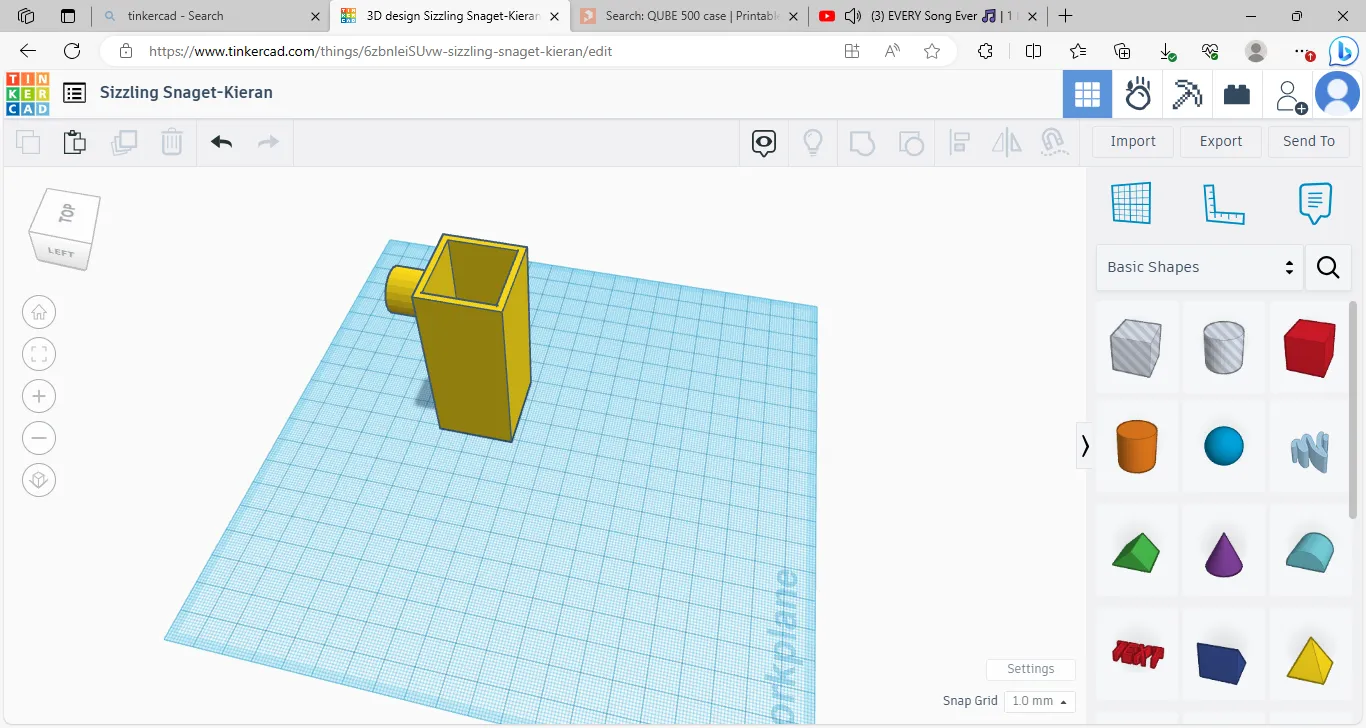Open the Basic Shapes dropdown
The image size is (1366, 728).
point(1199,267)
